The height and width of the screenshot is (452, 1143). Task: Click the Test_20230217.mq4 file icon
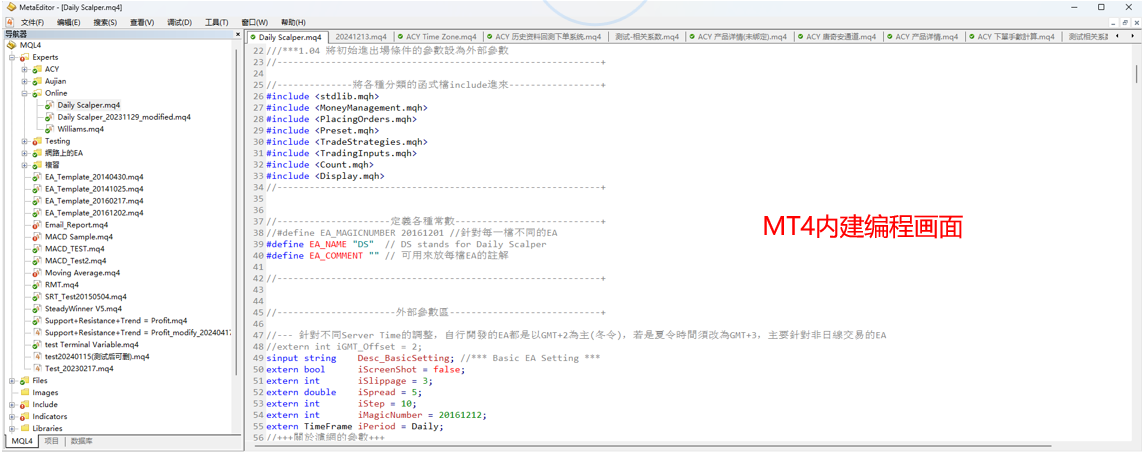click(x=37, y=369)
